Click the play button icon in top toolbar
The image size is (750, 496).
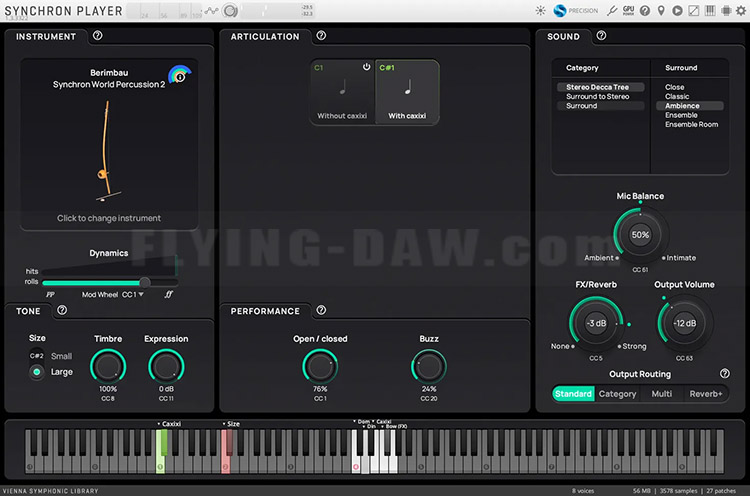pyautogui.click(x=677, y=11)
